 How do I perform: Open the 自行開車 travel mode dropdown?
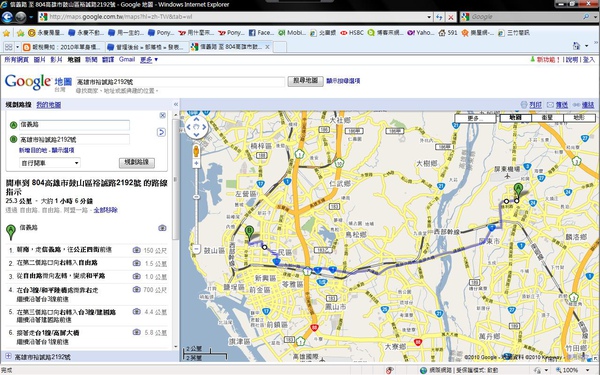(x=50, y=163)
